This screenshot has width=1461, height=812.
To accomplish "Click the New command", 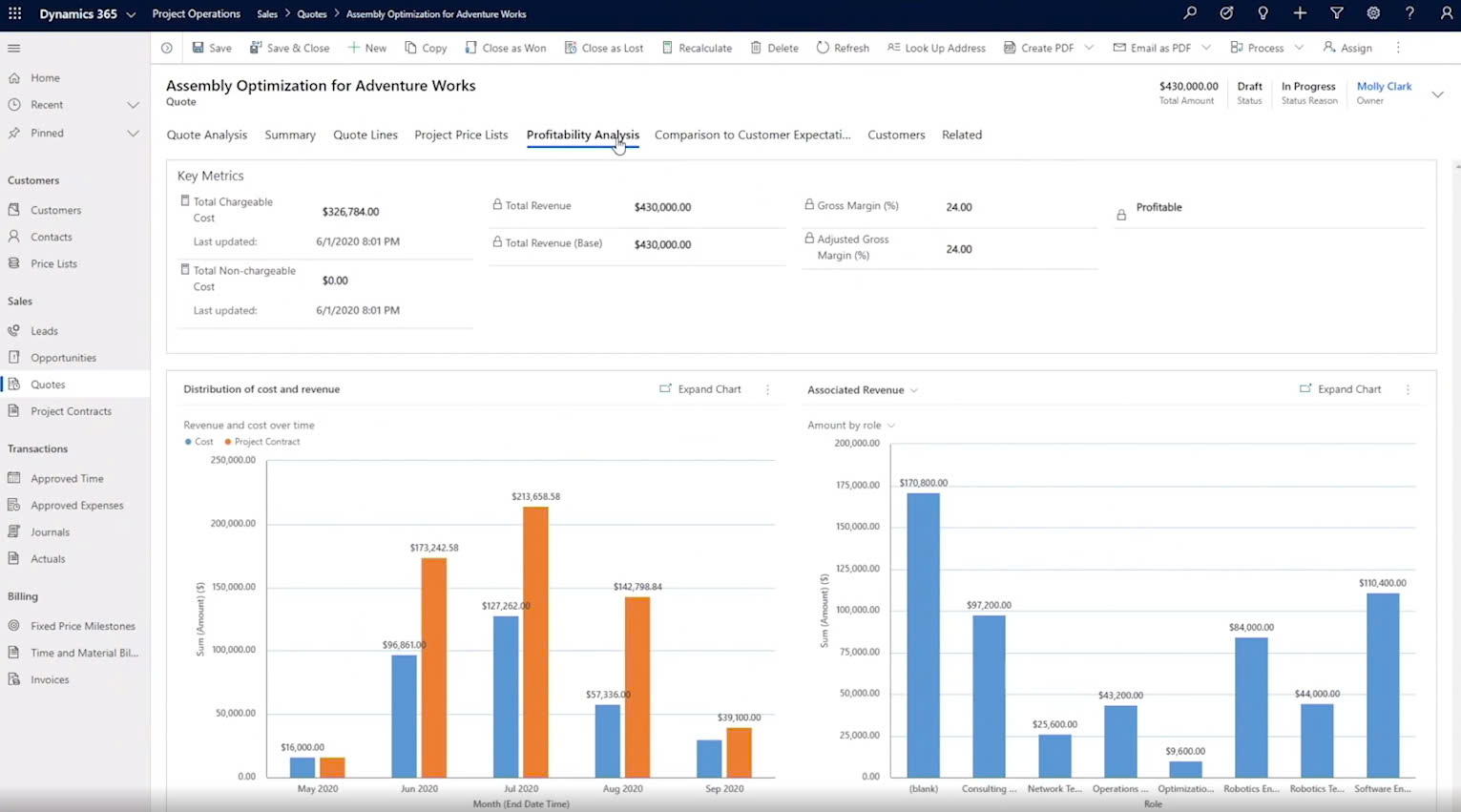I will [x=366, y=48].
